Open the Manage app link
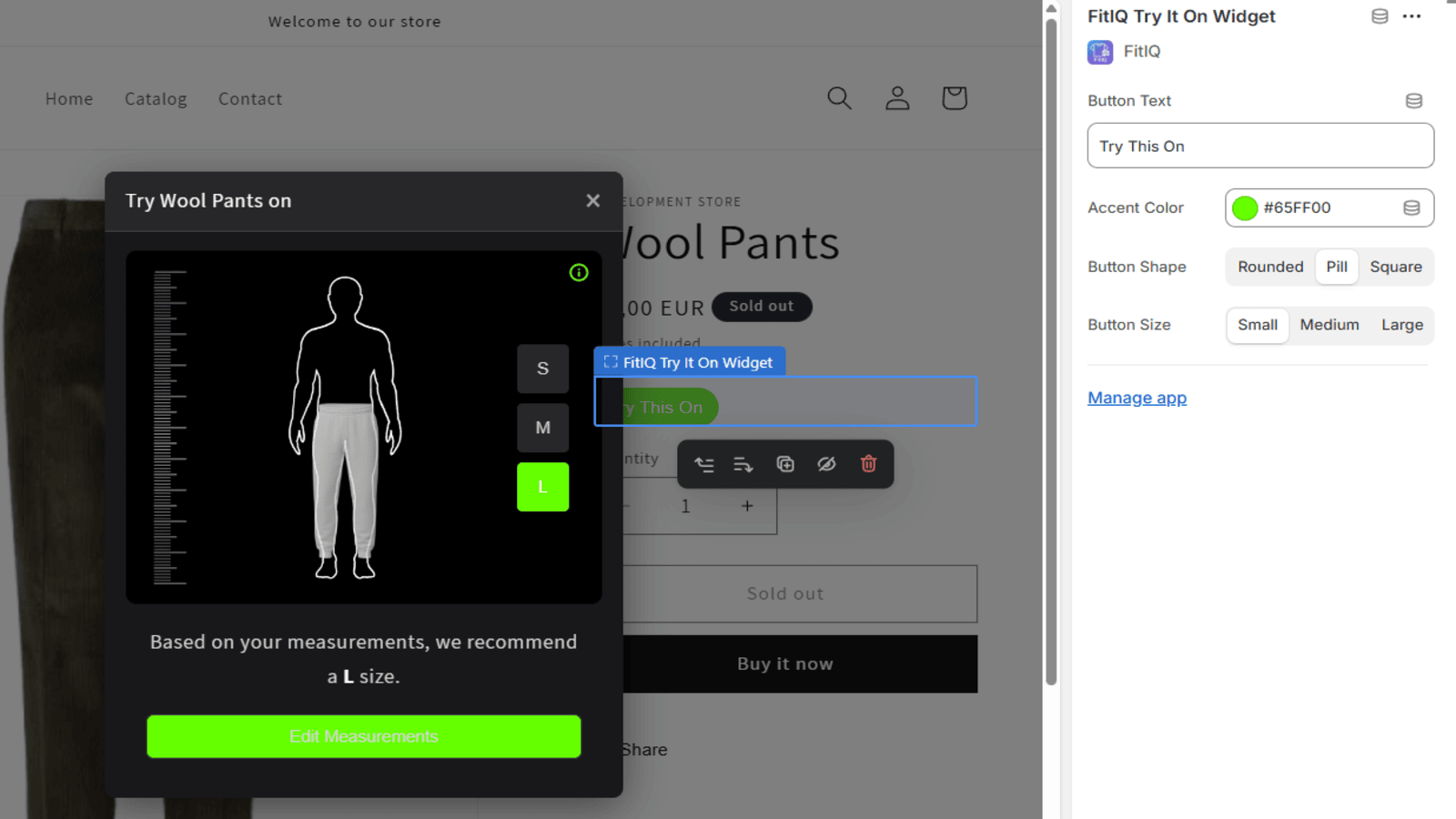The width and height of the screenshot is (1456, 819). tap(1137, 398)
